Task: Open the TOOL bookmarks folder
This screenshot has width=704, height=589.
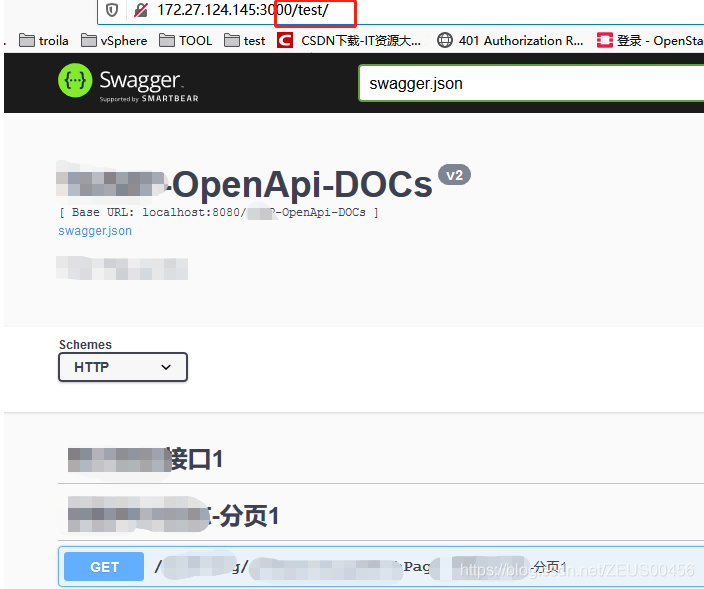Action: coord(185,41)
